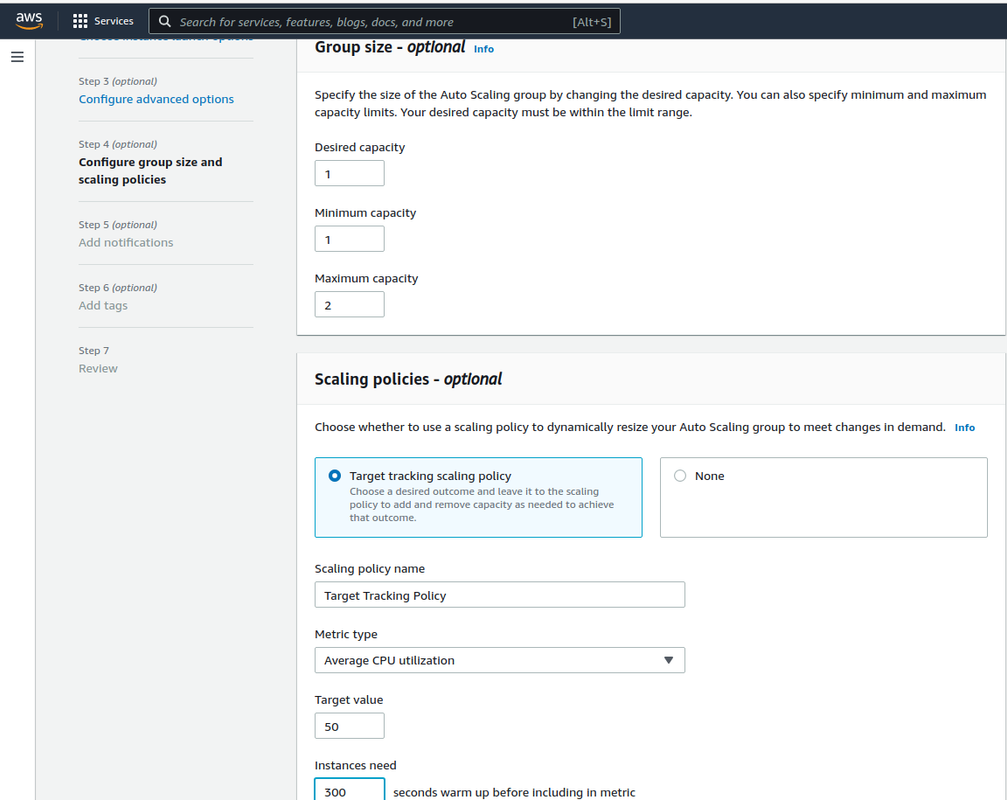Edit the Scaling policy name field
The width and height of the screenshot is (1007, 800).
(x=499, y=595)
